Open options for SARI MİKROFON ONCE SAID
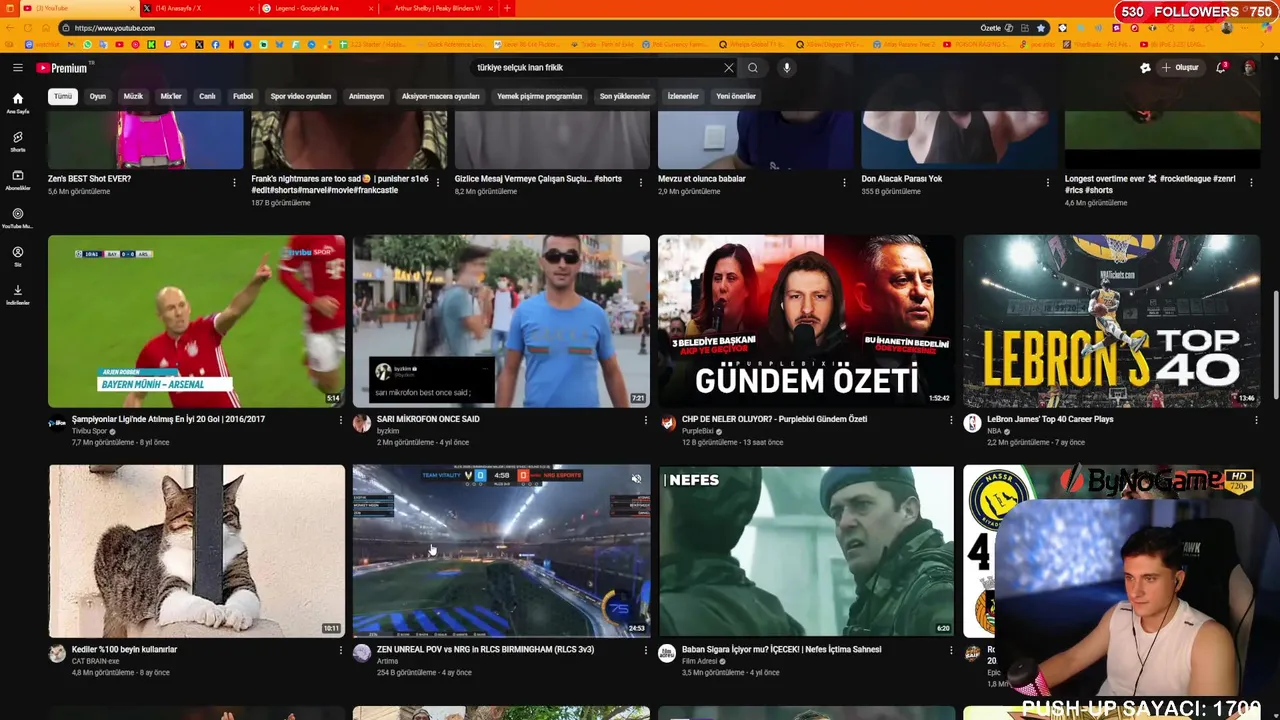 (x=645, y=420)
